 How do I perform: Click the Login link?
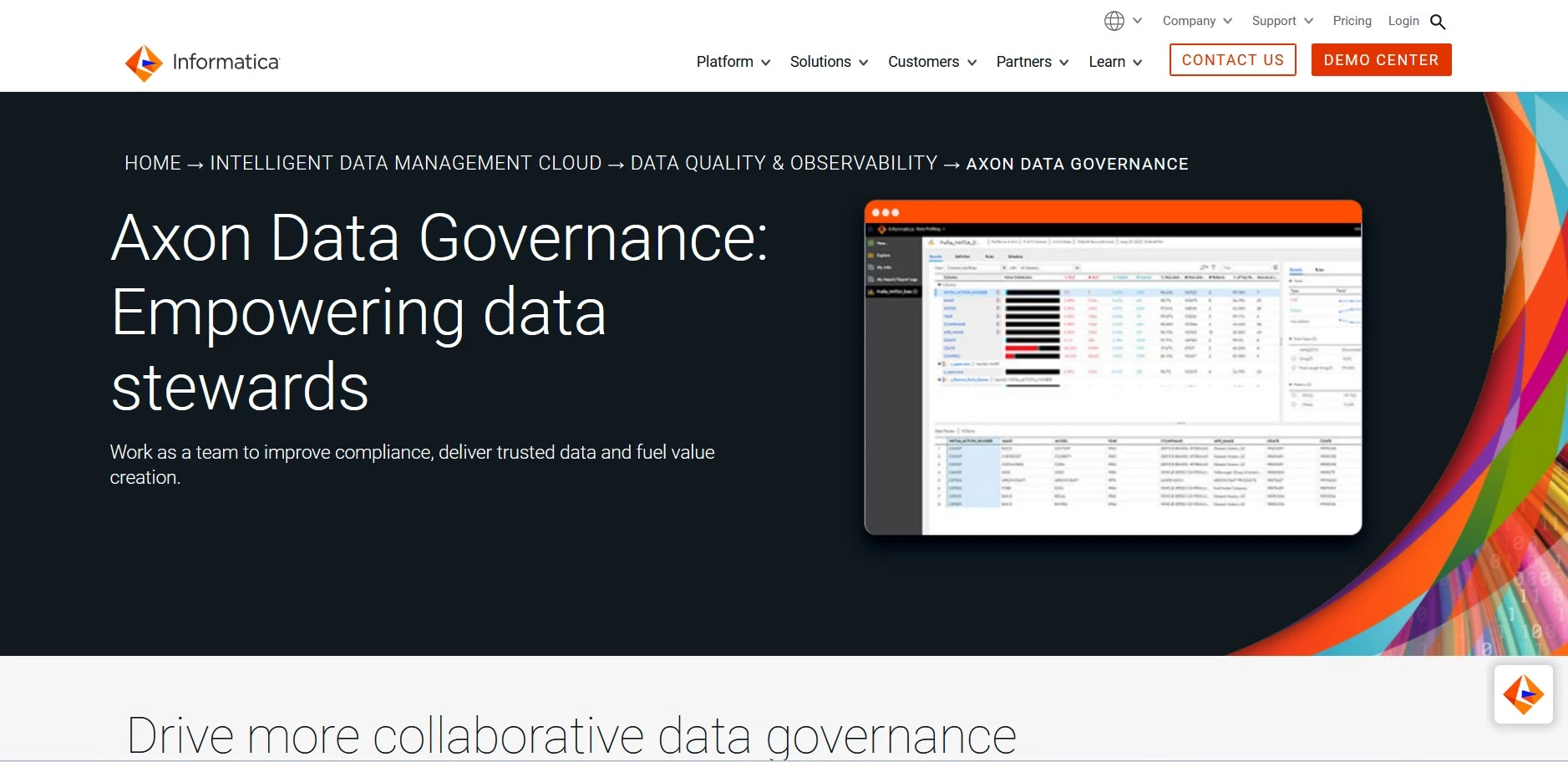coord(1403,21)
